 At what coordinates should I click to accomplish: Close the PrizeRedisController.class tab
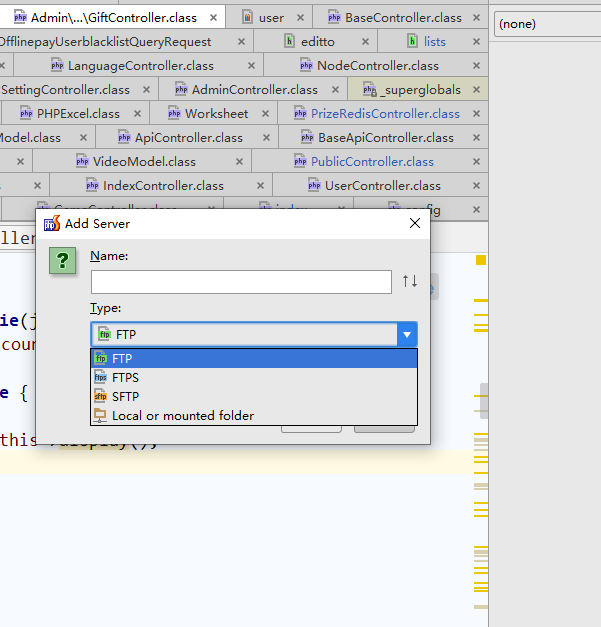tap(476, 114)
